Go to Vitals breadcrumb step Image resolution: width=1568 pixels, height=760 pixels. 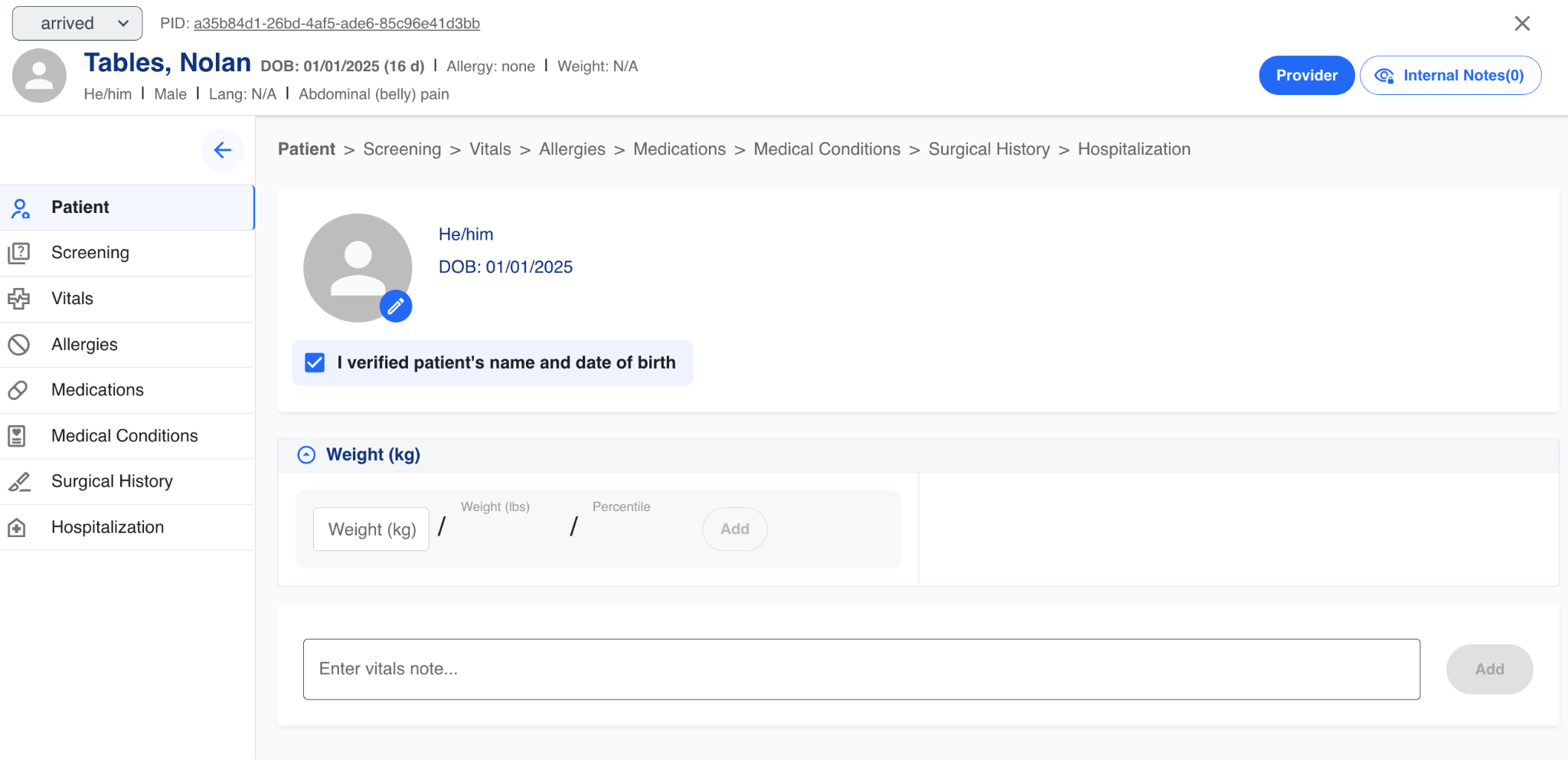tap(490, 149)
